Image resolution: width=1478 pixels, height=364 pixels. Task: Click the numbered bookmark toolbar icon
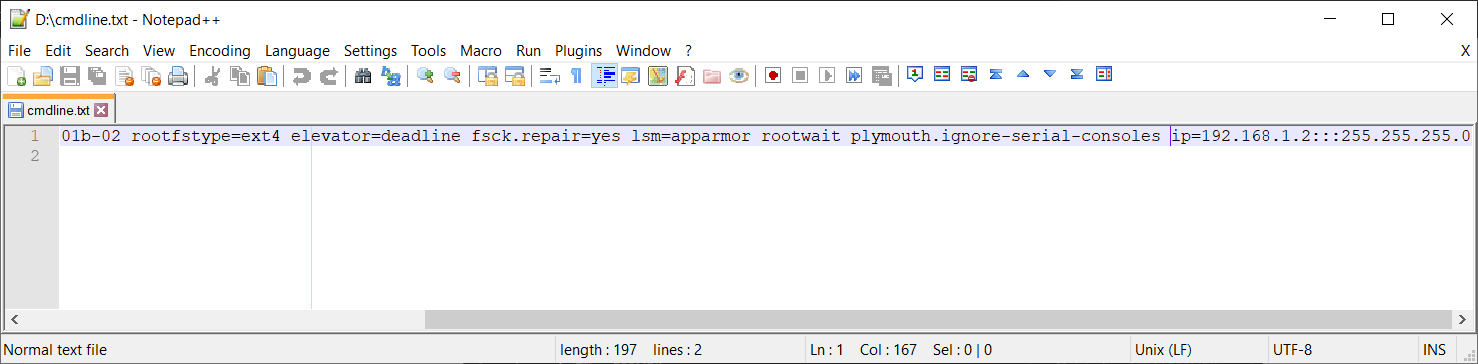click(x=915, y=74)
